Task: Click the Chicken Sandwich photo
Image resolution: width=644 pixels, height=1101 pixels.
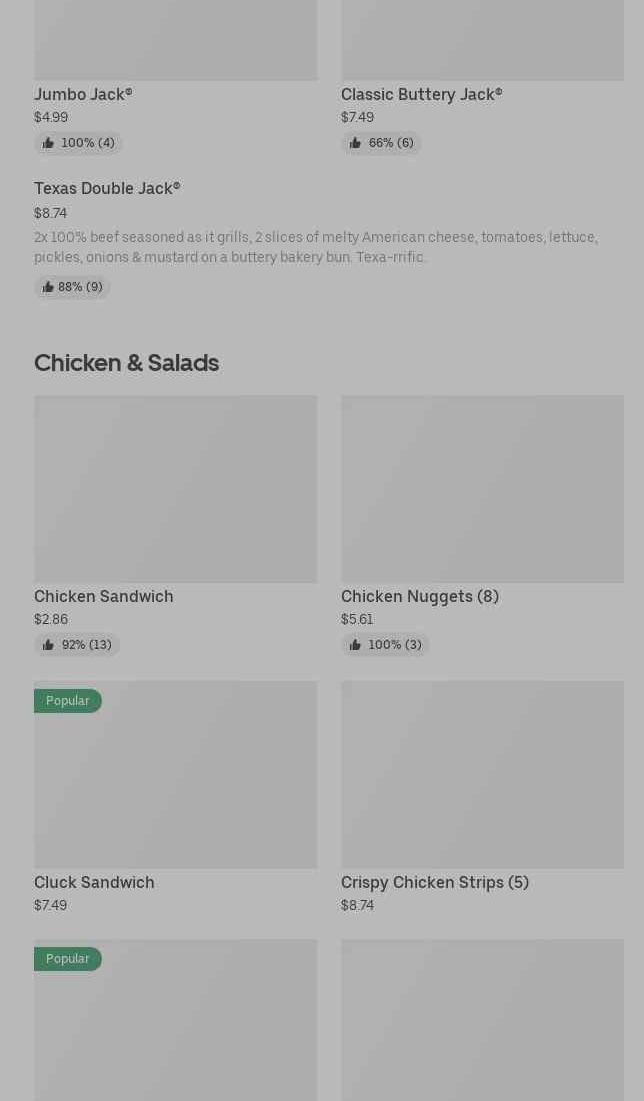Action: pyautogui.click(x=175, y=488)
